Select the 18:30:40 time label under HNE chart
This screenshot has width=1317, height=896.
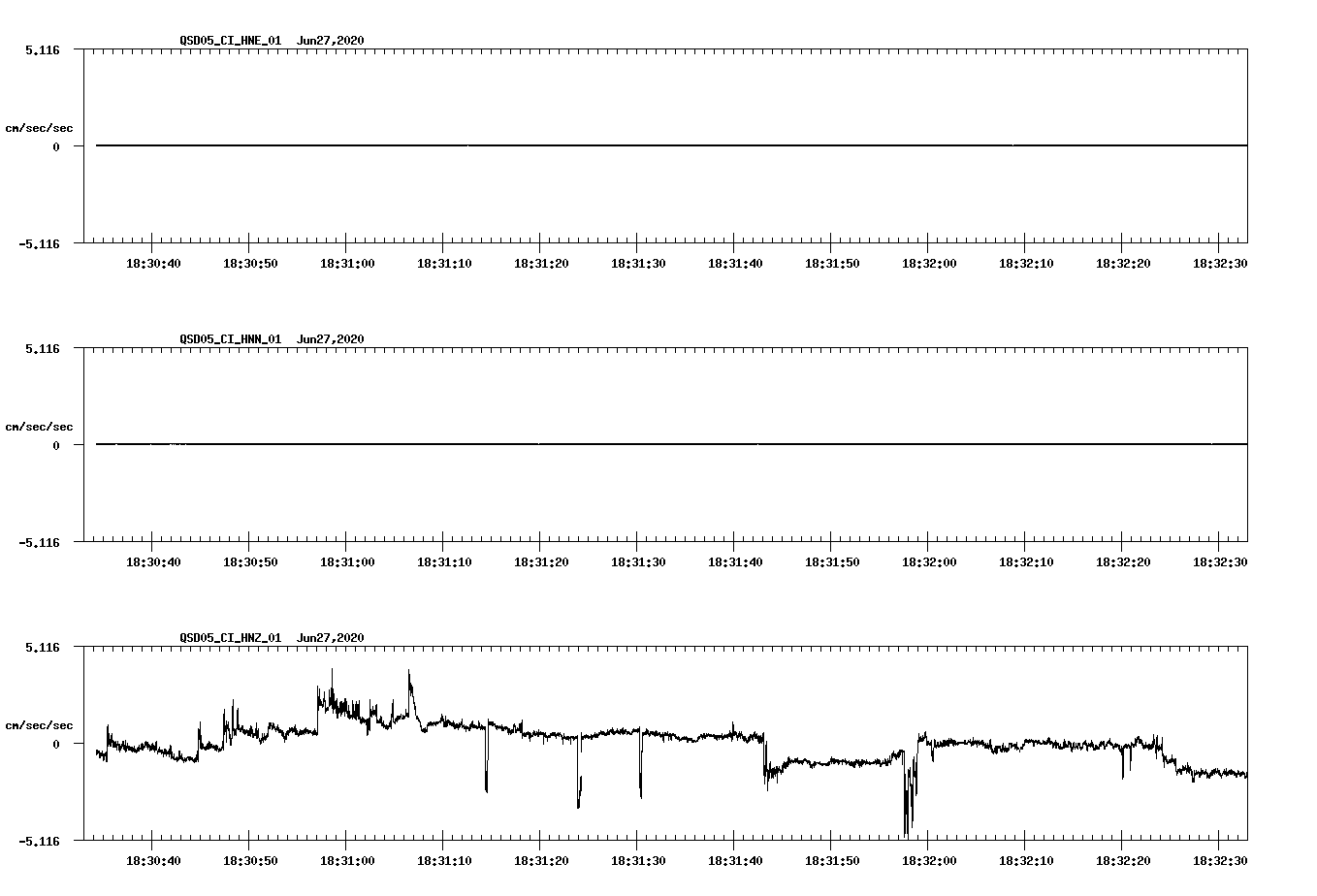pyautogui.click(x=153, y=264)
